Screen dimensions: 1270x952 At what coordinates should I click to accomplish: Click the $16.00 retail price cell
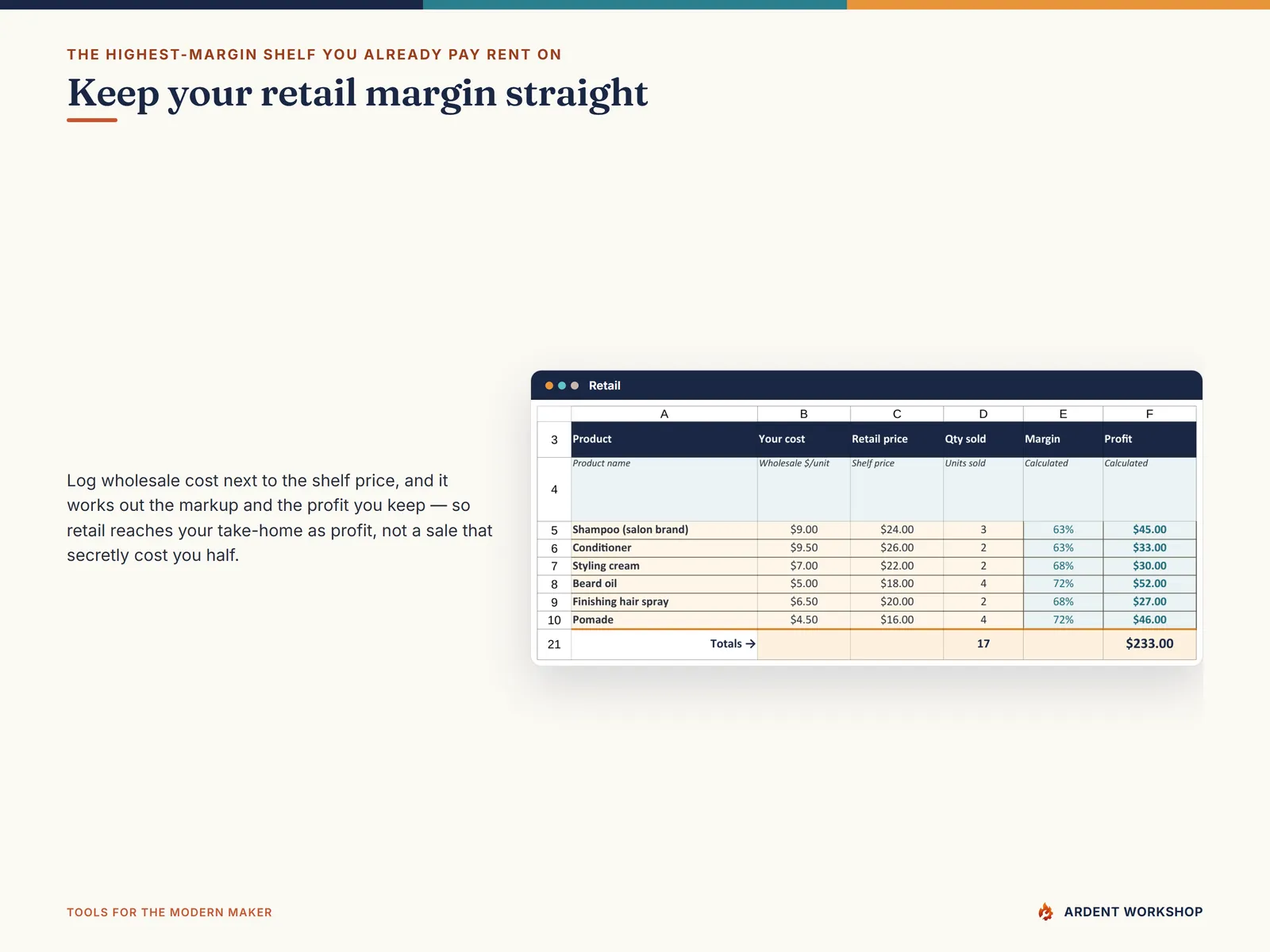coord(897,620)
